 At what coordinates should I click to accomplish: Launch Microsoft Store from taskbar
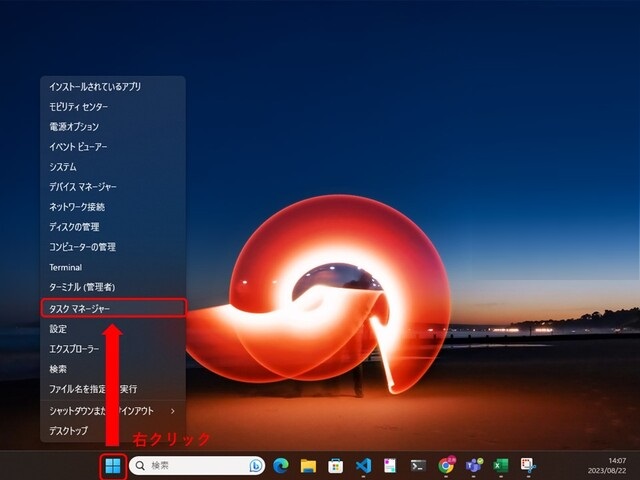coord(336,465)
